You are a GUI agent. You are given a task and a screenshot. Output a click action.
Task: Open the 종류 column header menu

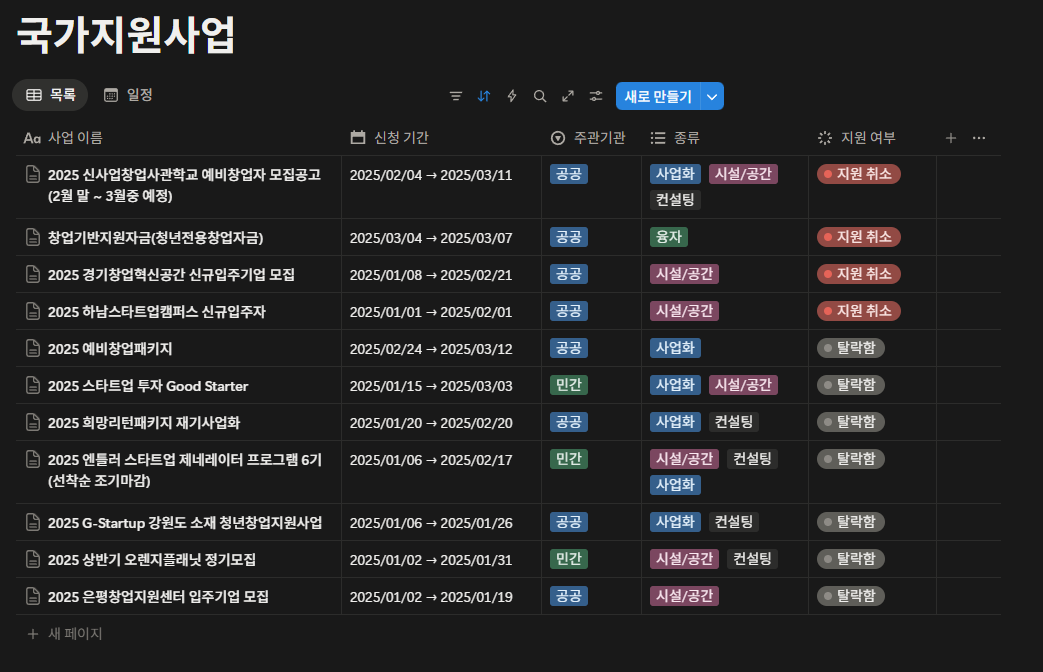(675, 138)
